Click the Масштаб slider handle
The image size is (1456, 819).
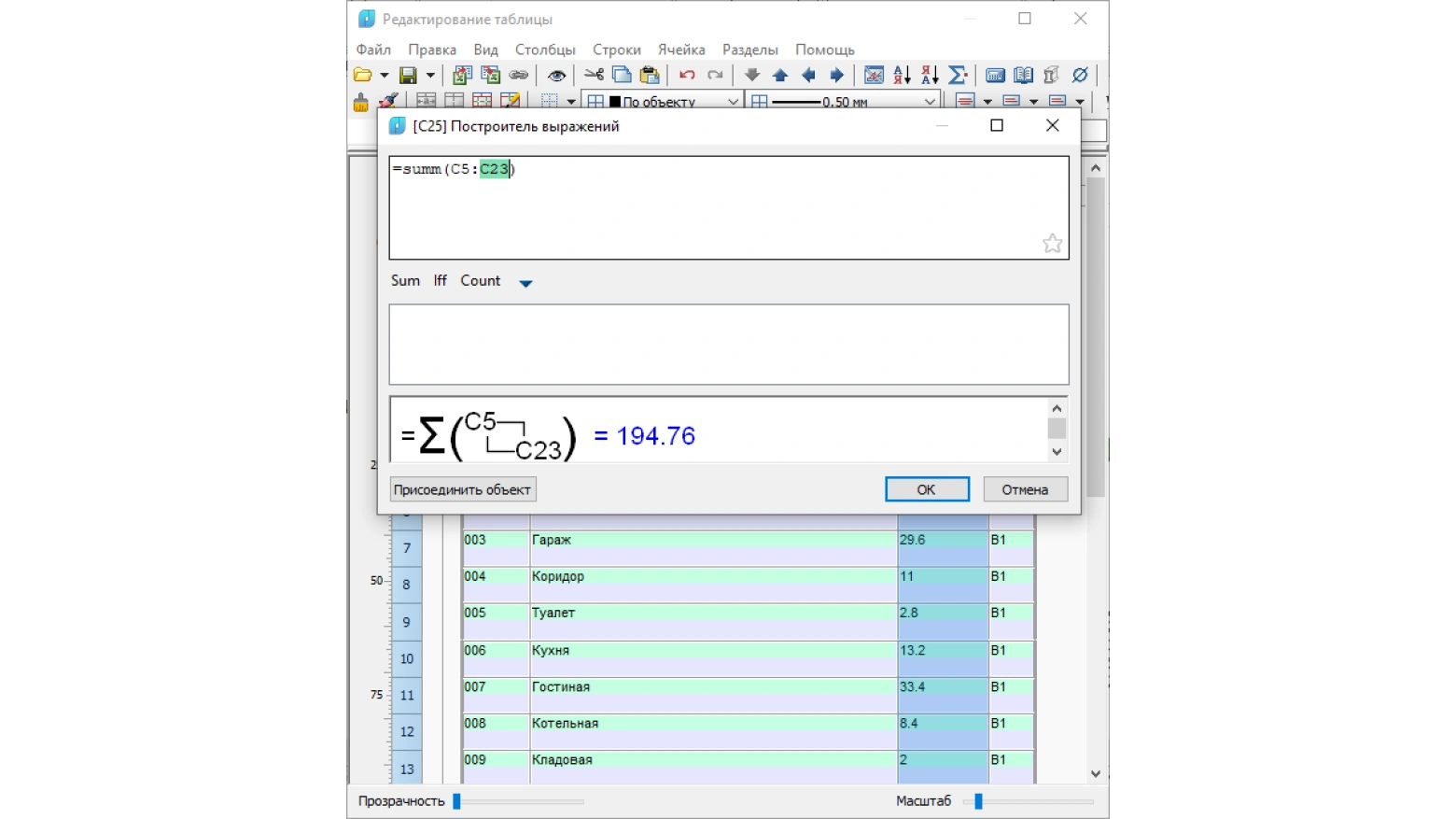tap(978, 801)
